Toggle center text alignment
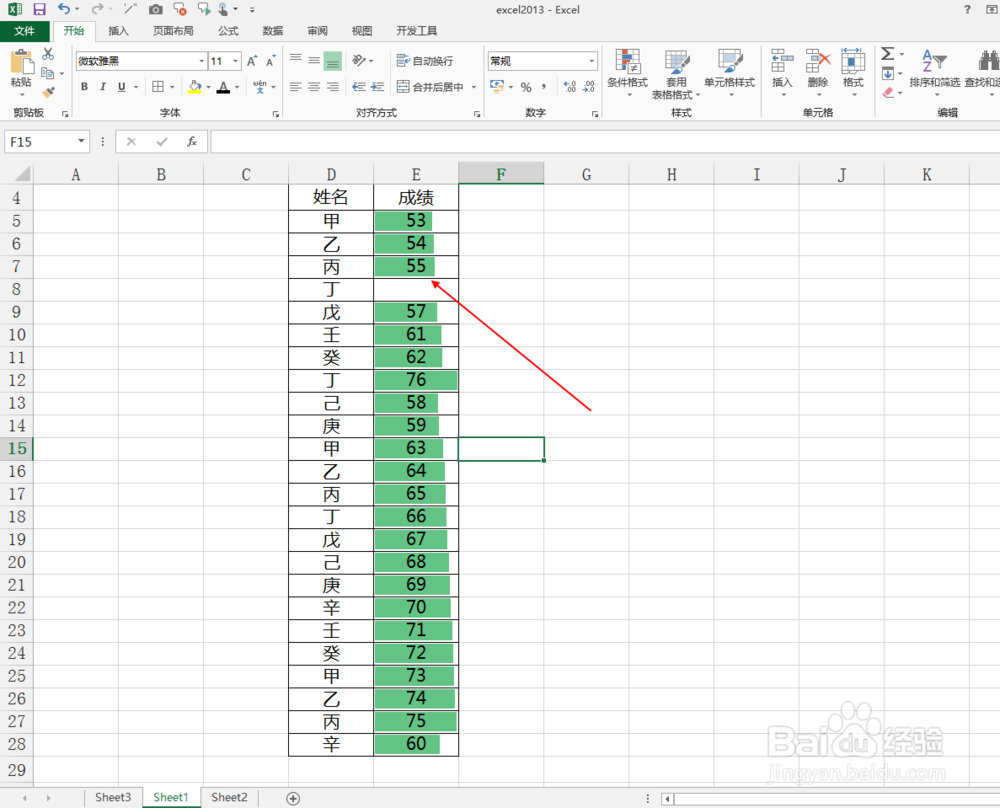 (x=314, y=87)
